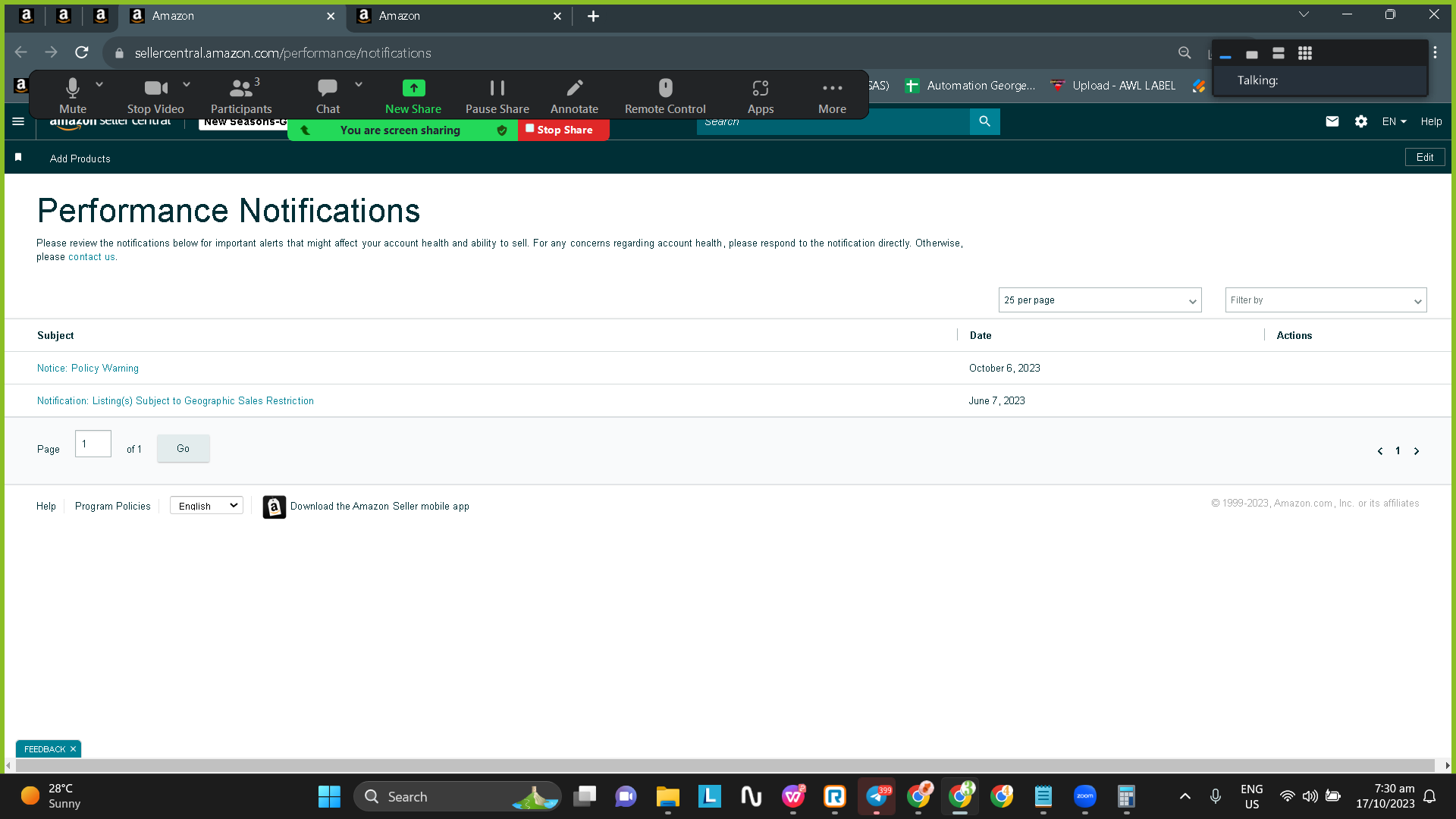Image resolution: width=1456 pixels, height=819 pixels.
Task: Open Zoom from the taskbar
Action: tap(1085, 797)
